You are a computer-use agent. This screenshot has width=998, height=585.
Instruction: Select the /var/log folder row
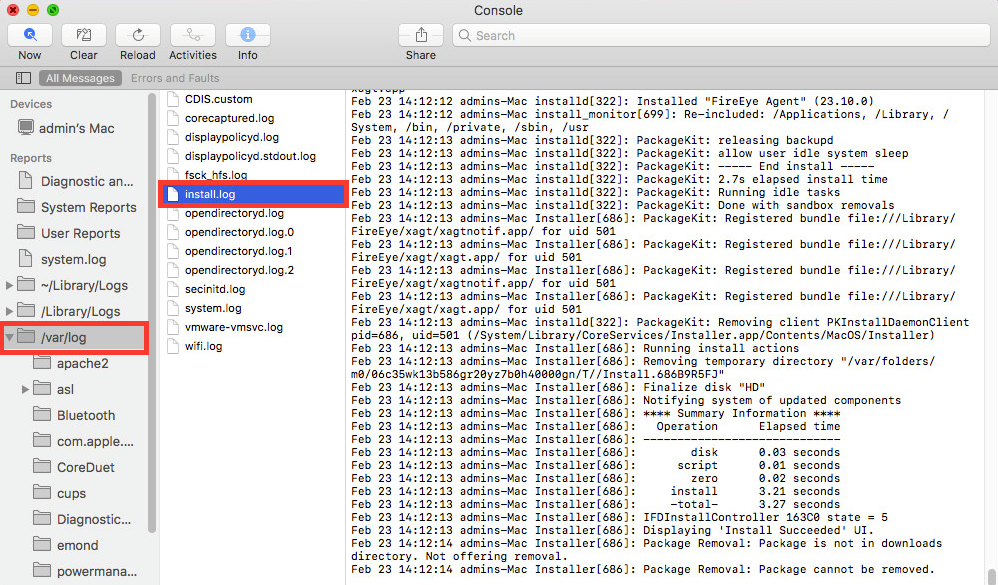(x=74, y=337)
